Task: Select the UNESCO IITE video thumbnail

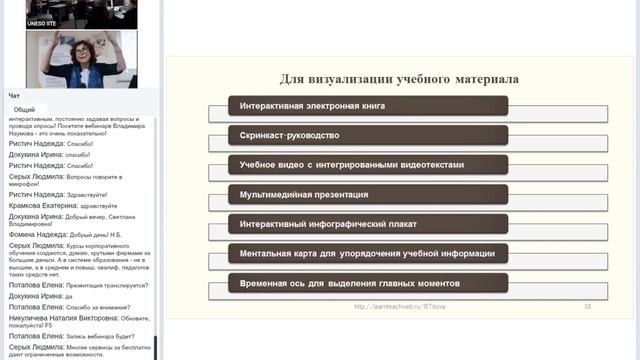Action: (x=82, y=14)
